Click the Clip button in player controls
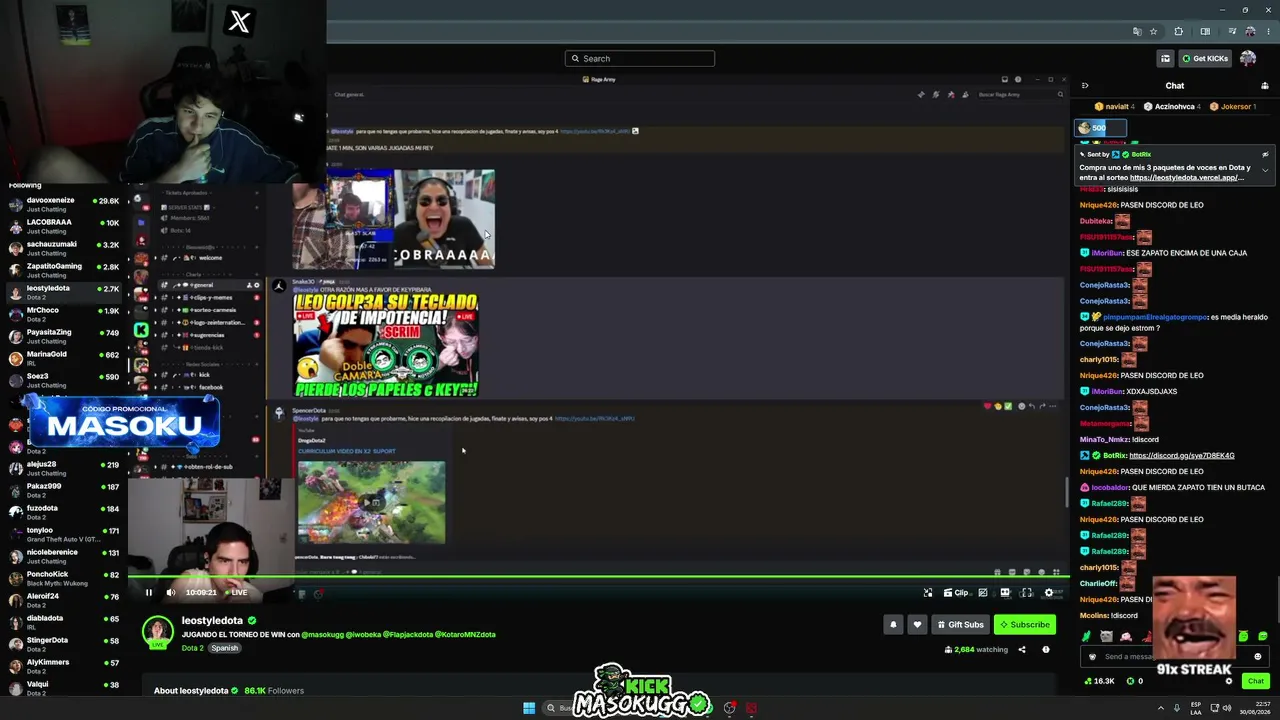 coord(956,593)
